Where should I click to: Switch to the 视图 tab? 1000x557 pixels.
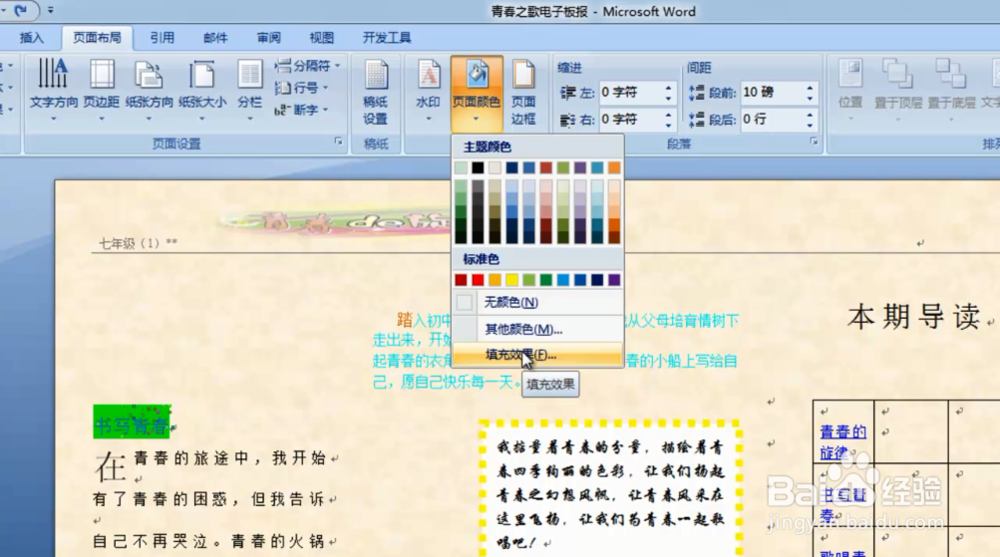tap(321, 38)
